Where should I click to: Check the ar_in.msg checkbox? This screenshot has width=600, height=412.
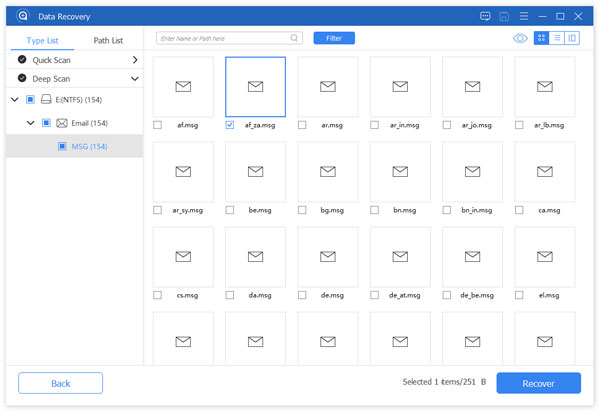coord(374,125)
